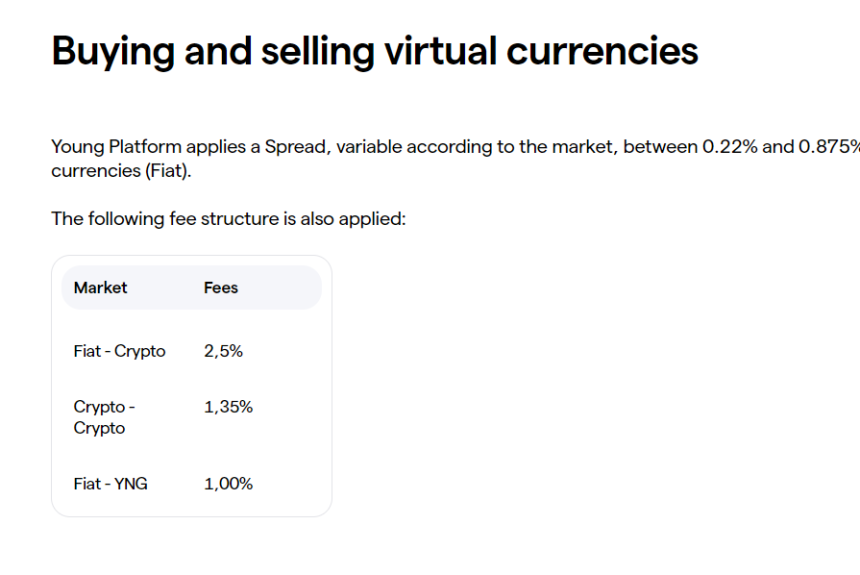Click the '0.22%' spread value
Viewport: 860px width, 575px height.
(729, 147)
